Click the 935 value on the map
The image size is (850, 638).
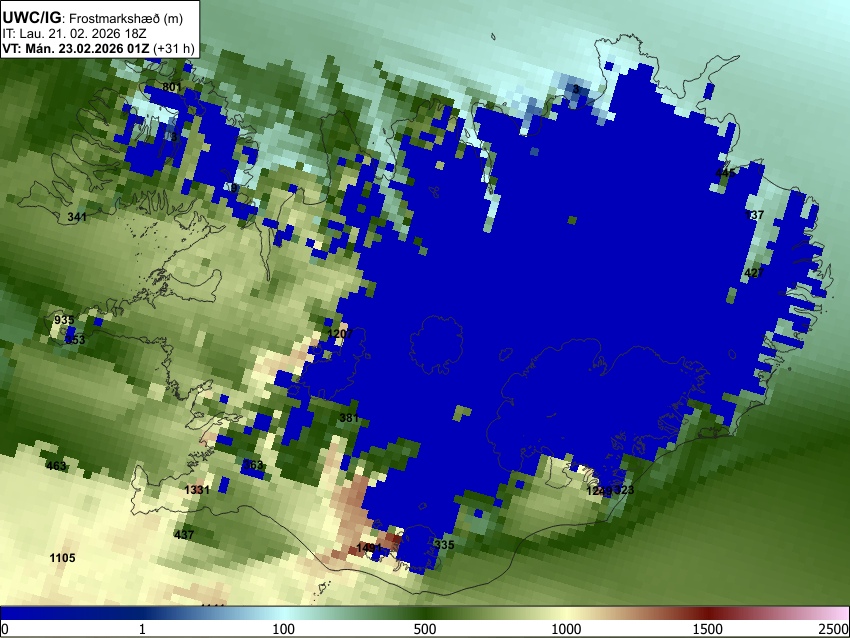click(64, 320)
